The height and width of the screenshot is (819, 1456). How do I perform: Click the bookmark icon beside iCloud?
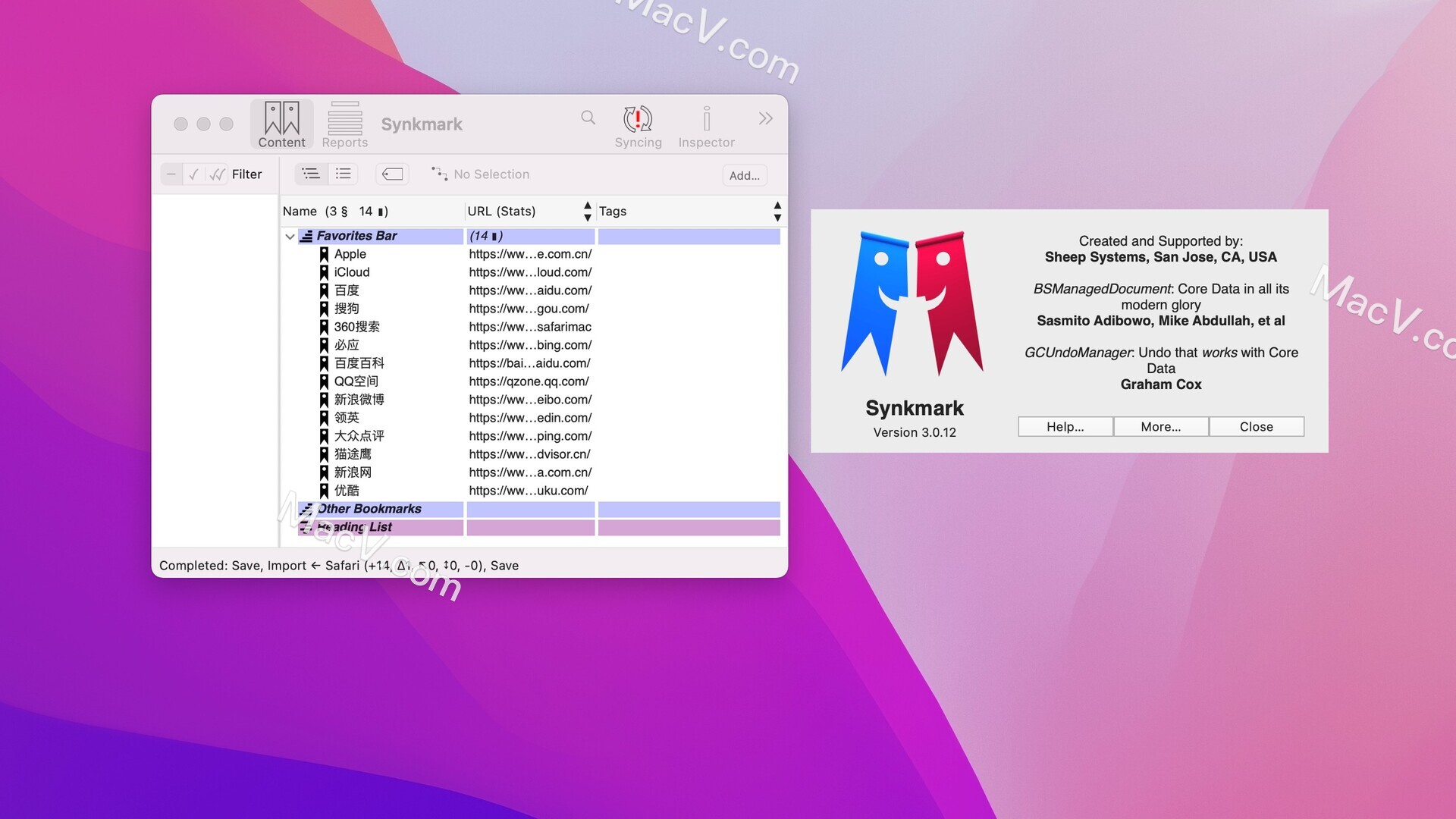pos(324,272)
